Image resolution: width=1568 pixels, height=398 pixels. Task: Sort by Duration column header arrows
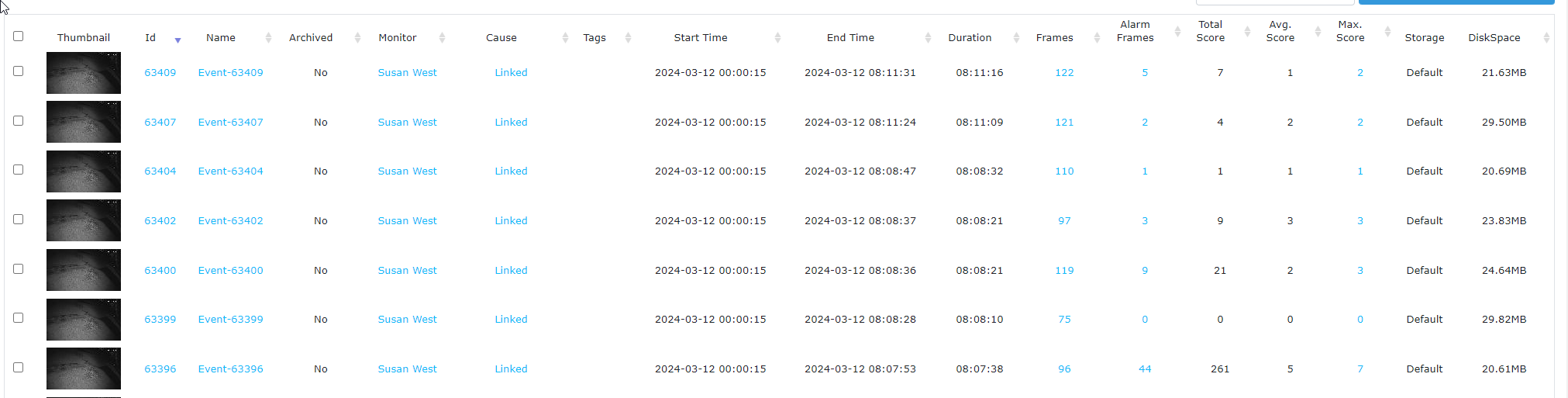pos(1016,37)
